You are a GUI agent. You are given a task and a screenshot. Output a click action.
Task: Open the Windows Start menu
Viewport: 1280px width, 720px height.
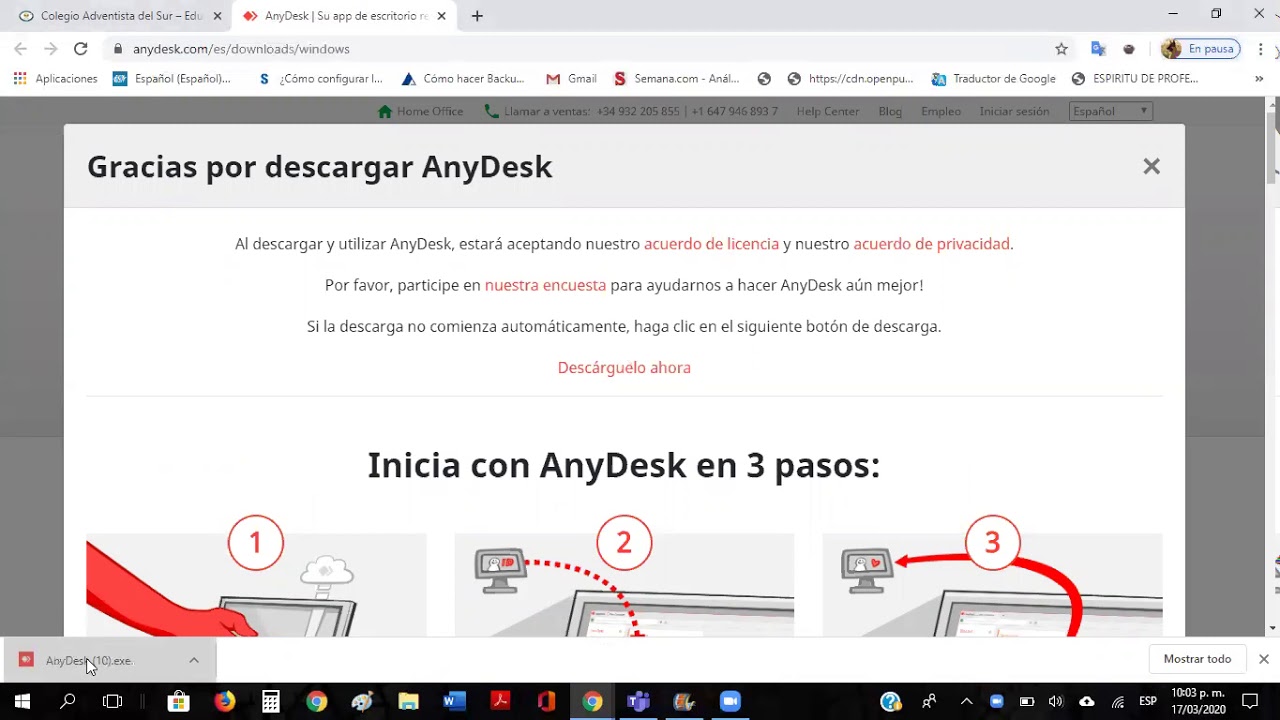pyautogui.click(x=22, y=701)
